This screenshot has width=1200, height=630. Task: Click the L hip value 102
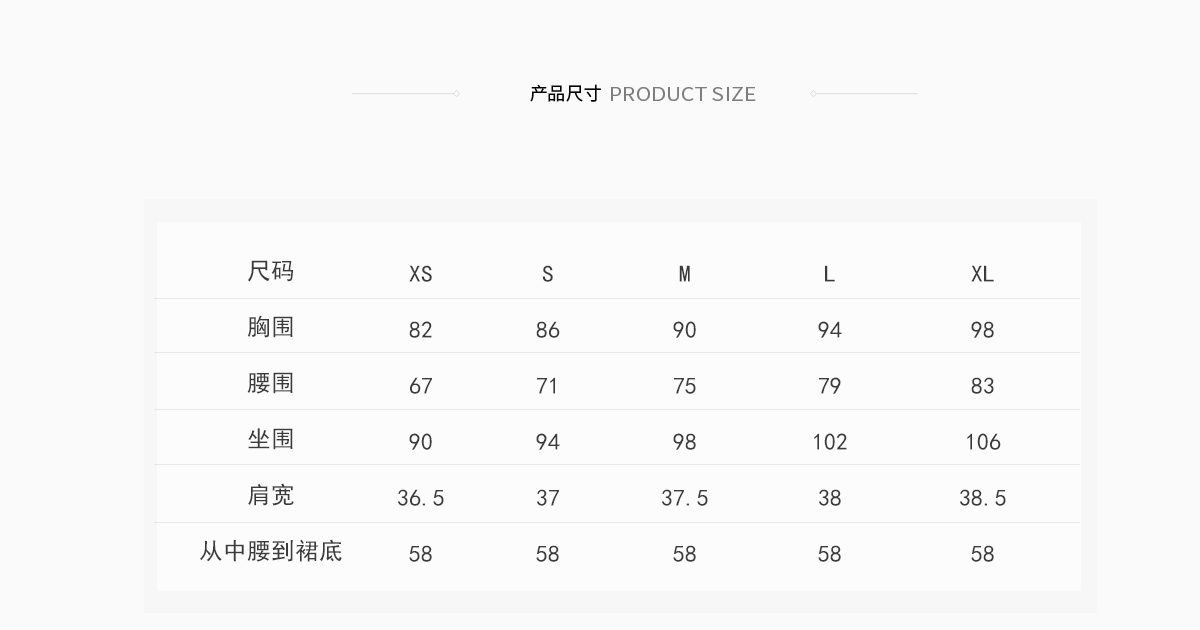click(x=829, y=442)
